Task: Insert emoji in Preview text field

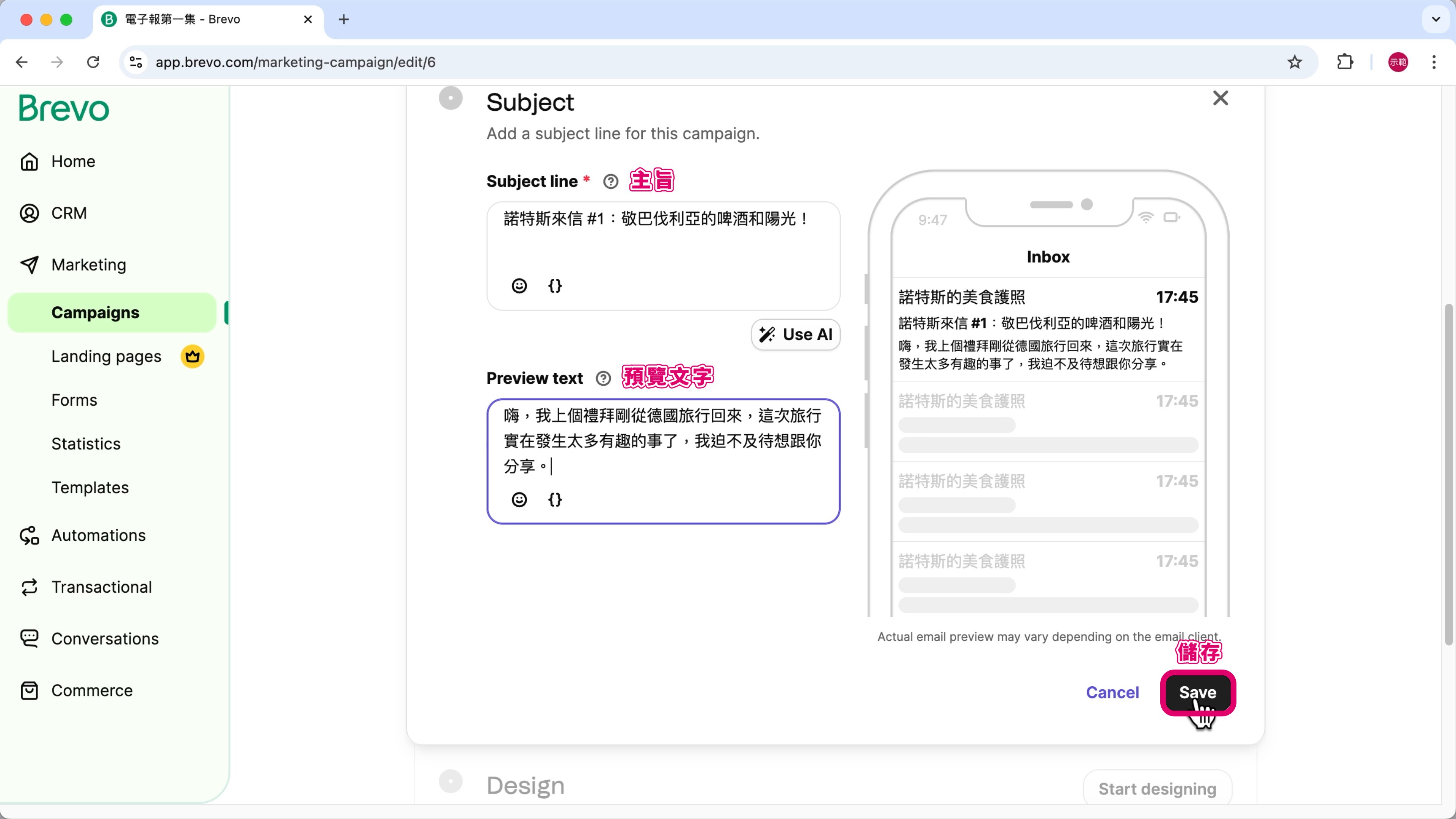Action: (x=519, y=500)
